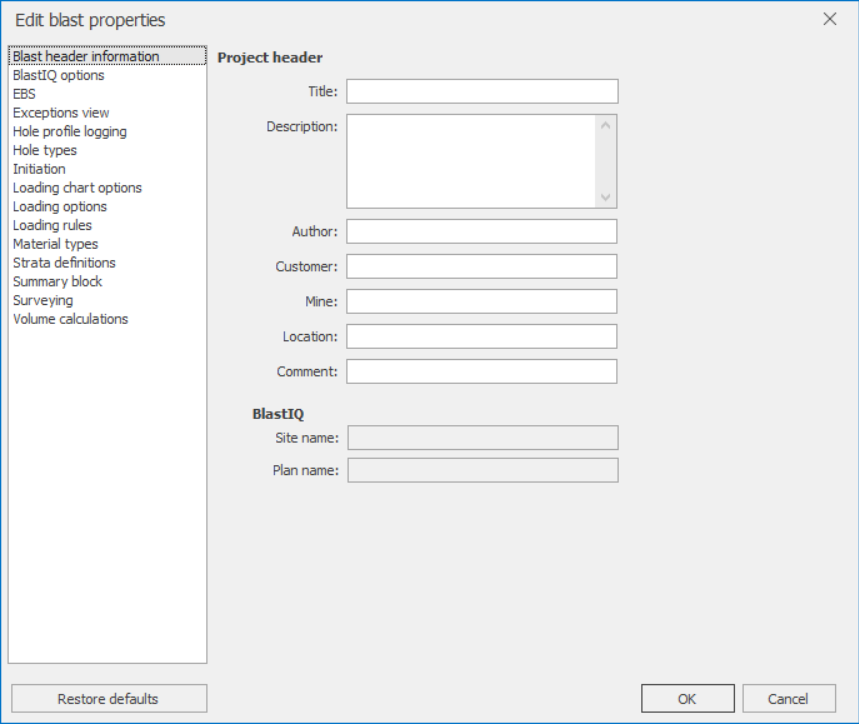Select Summary block entry
The width and height of the screenshot is (859, 724).
pos(58,281)
